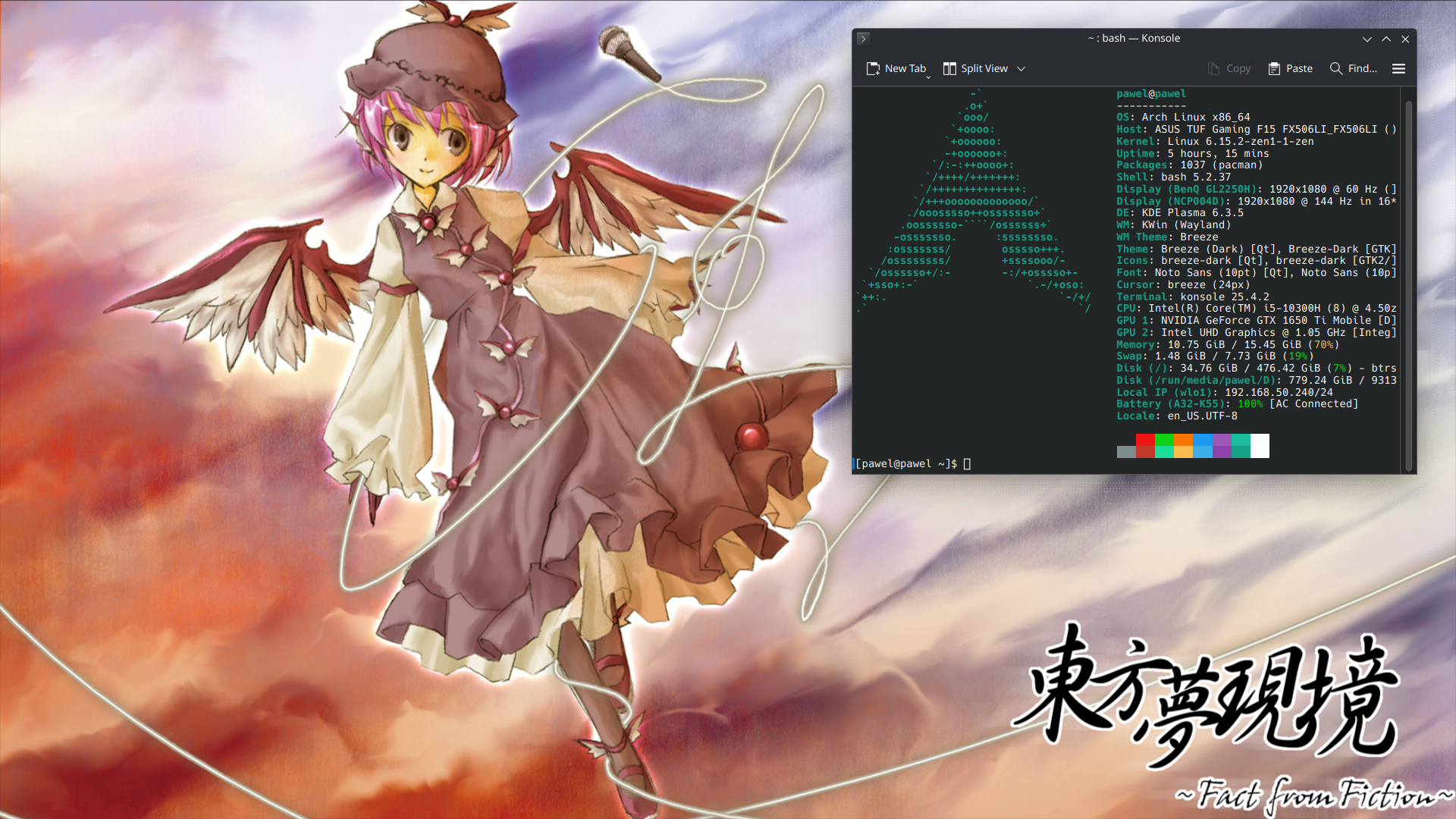The height and width of the screenshot is (819, 1456).
Task: Click the Split View button
Action: click(975, 68)
